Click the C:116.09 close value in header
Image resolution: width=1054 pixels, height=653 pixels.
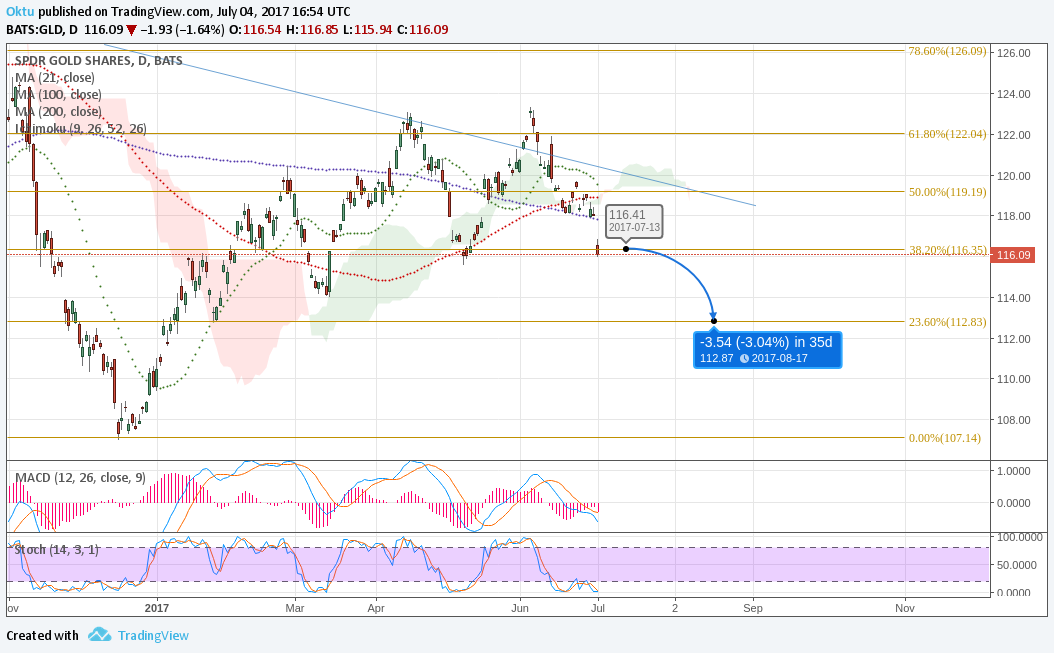coord(422,30)
